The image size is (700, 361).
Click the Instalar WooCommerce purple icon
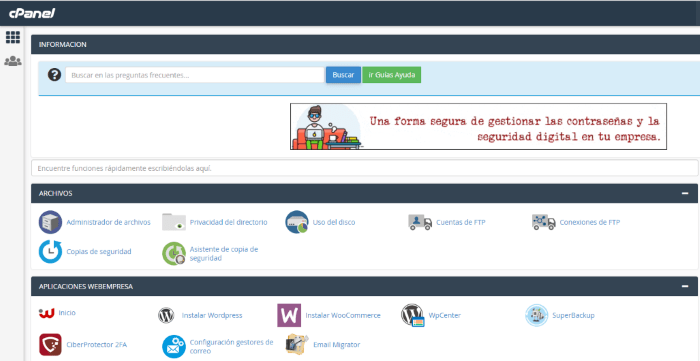tap(289, 315)
